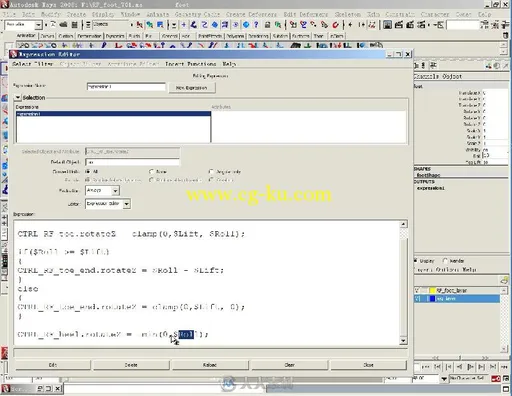Toggle the snap to grids magnet icon

click(x=293, y=25)
